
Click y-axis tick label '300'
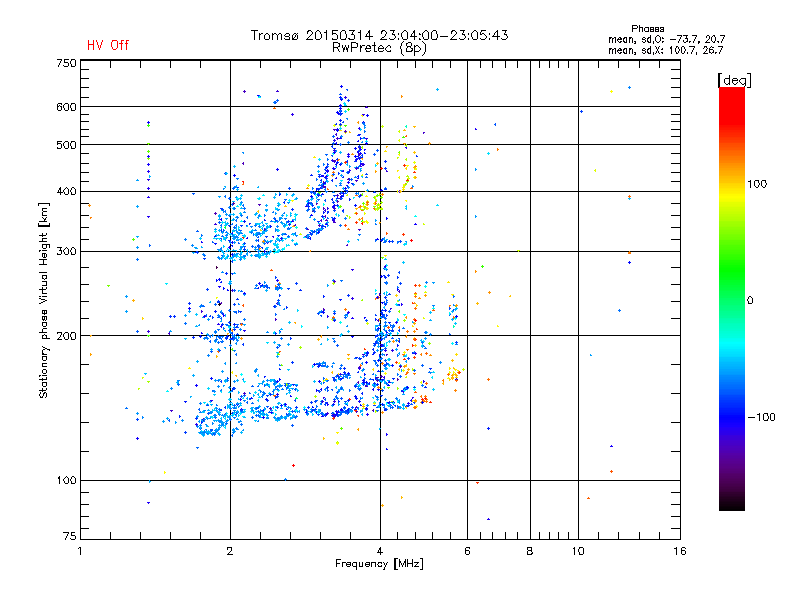pyautogui.click(x=66, y=252)
